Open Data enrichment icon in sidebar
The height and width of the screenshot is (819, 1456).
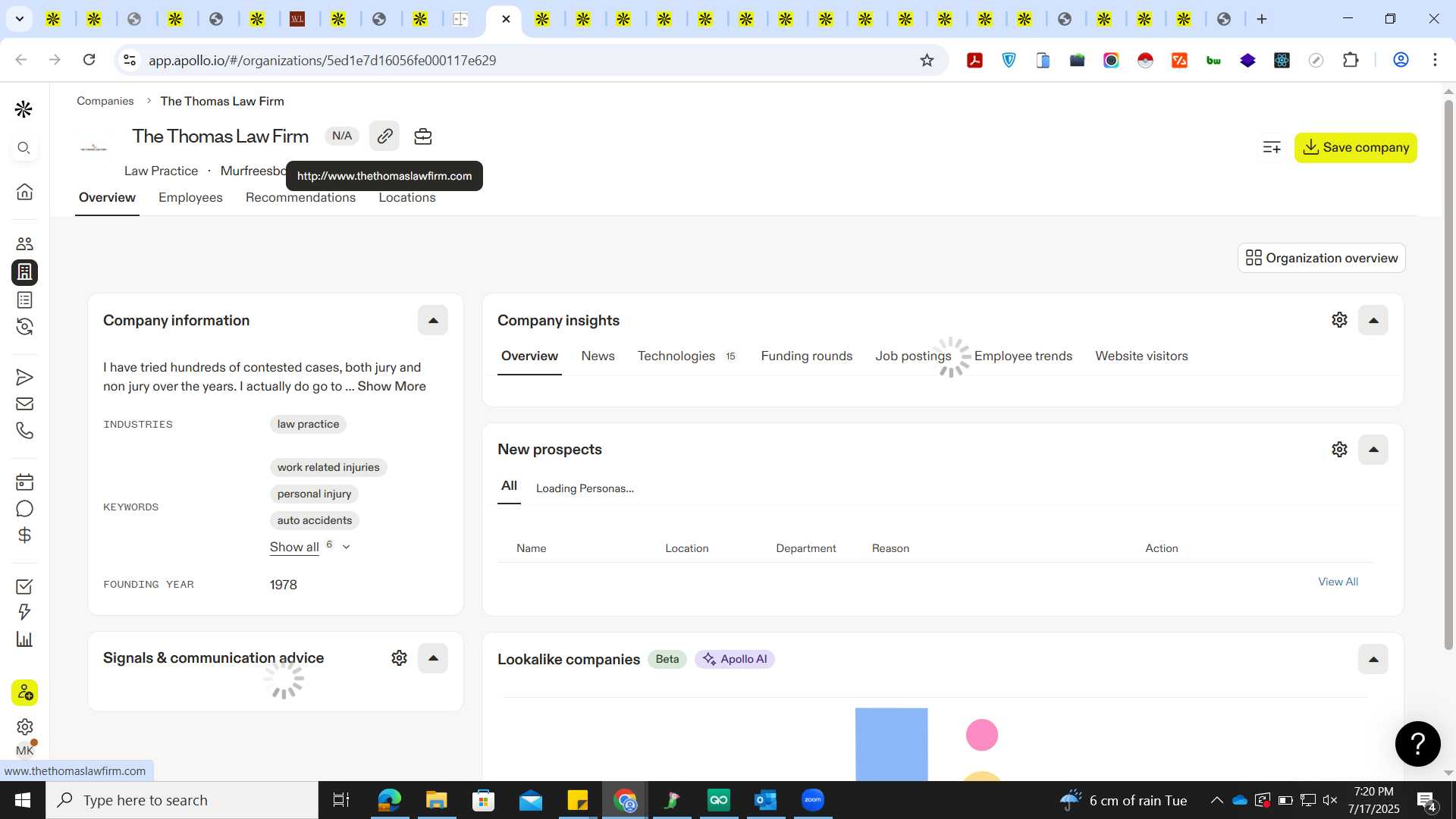(24, 327)
